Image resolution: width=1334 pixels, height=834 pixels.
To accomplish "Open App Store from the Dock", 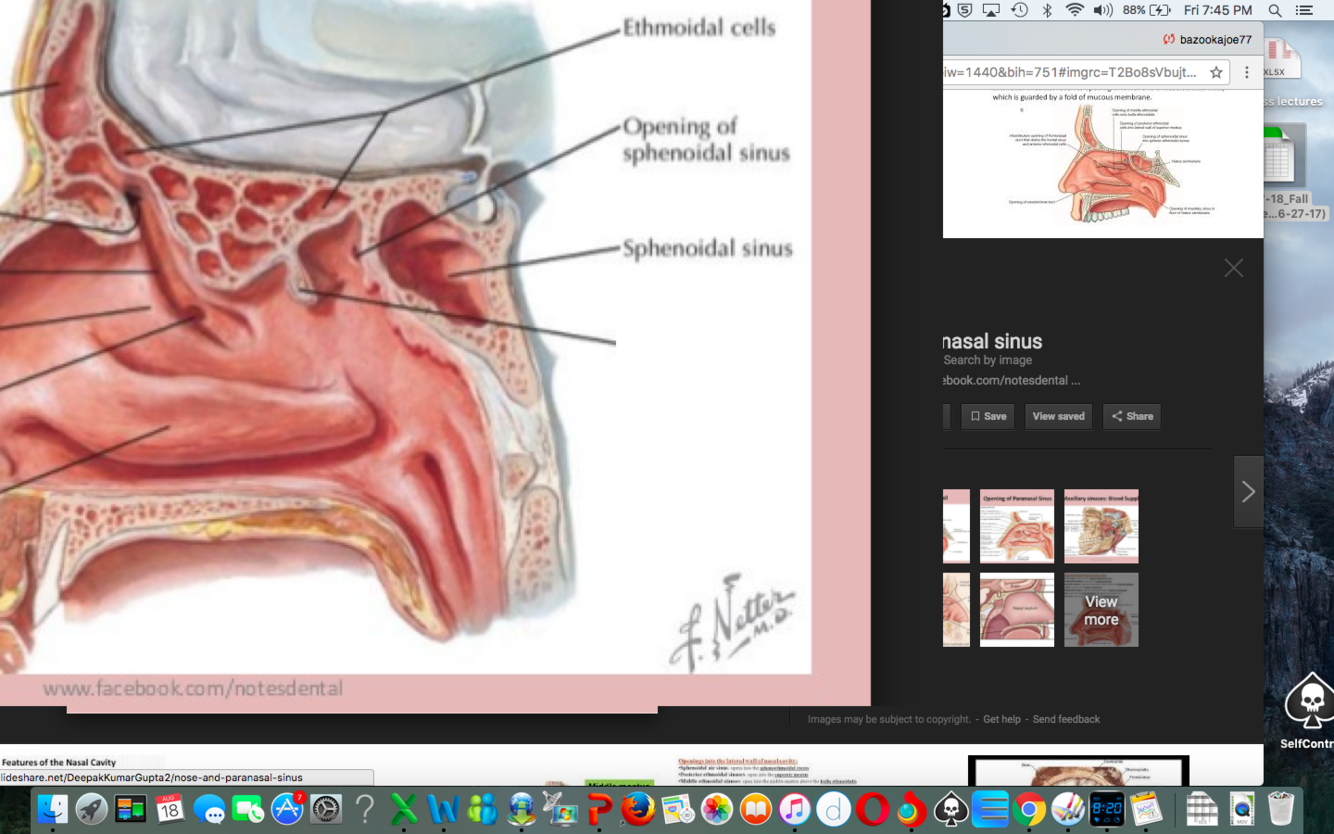I will 287,808.
